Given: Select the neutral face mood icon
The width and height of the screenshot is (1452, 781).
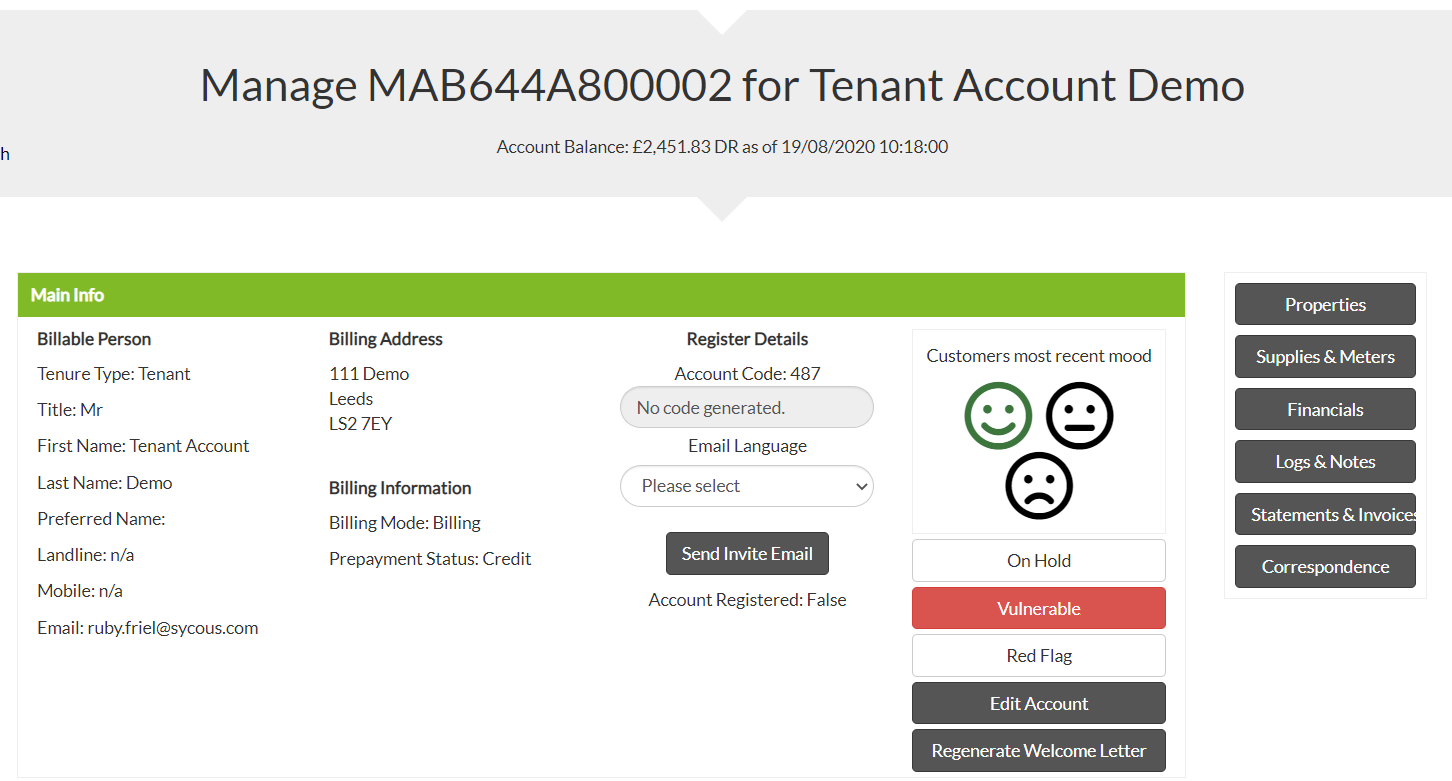Looking at the screenshot, I should 1079,415.
